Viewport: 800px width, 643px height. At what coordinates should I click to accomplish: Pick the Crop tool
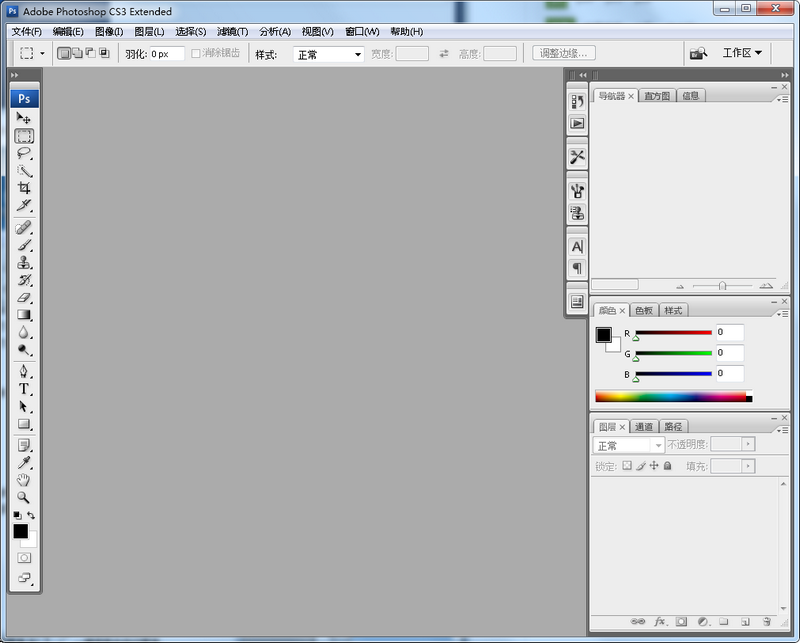[x=24, y=188]
